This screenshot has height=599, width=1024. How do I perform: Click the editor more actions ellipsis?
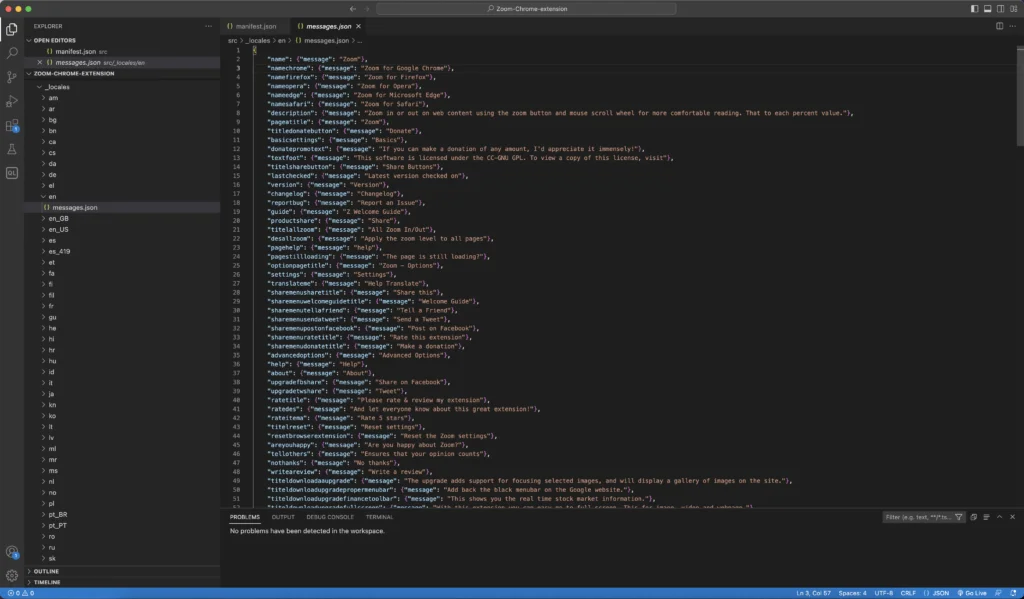pyautogui.click(x=1013, y=26)
